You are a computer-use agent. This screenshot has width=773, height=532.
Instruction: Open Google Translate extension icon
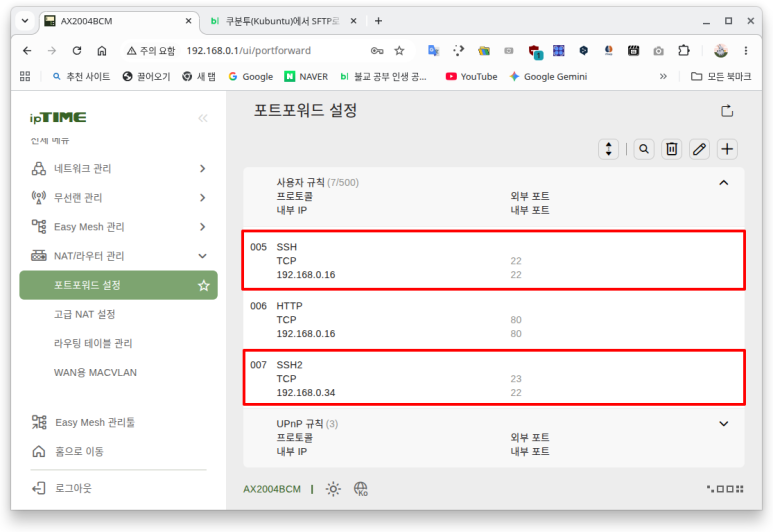[433, 50]
